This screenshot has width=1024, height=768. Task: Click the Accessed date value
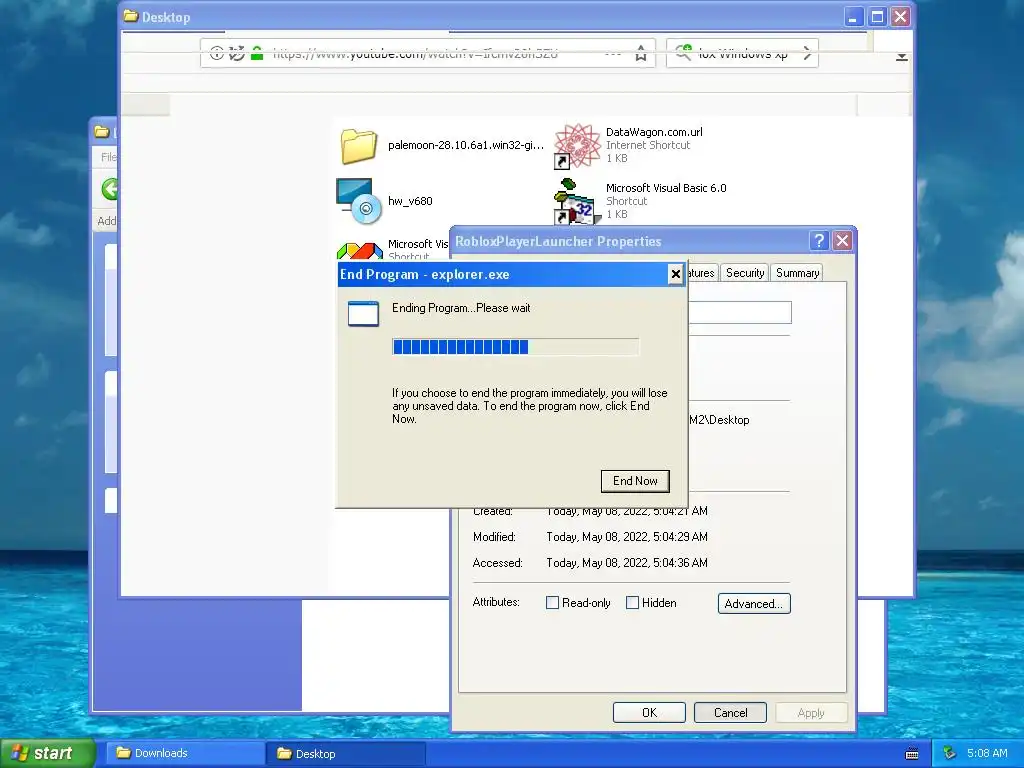coord(627,563)
